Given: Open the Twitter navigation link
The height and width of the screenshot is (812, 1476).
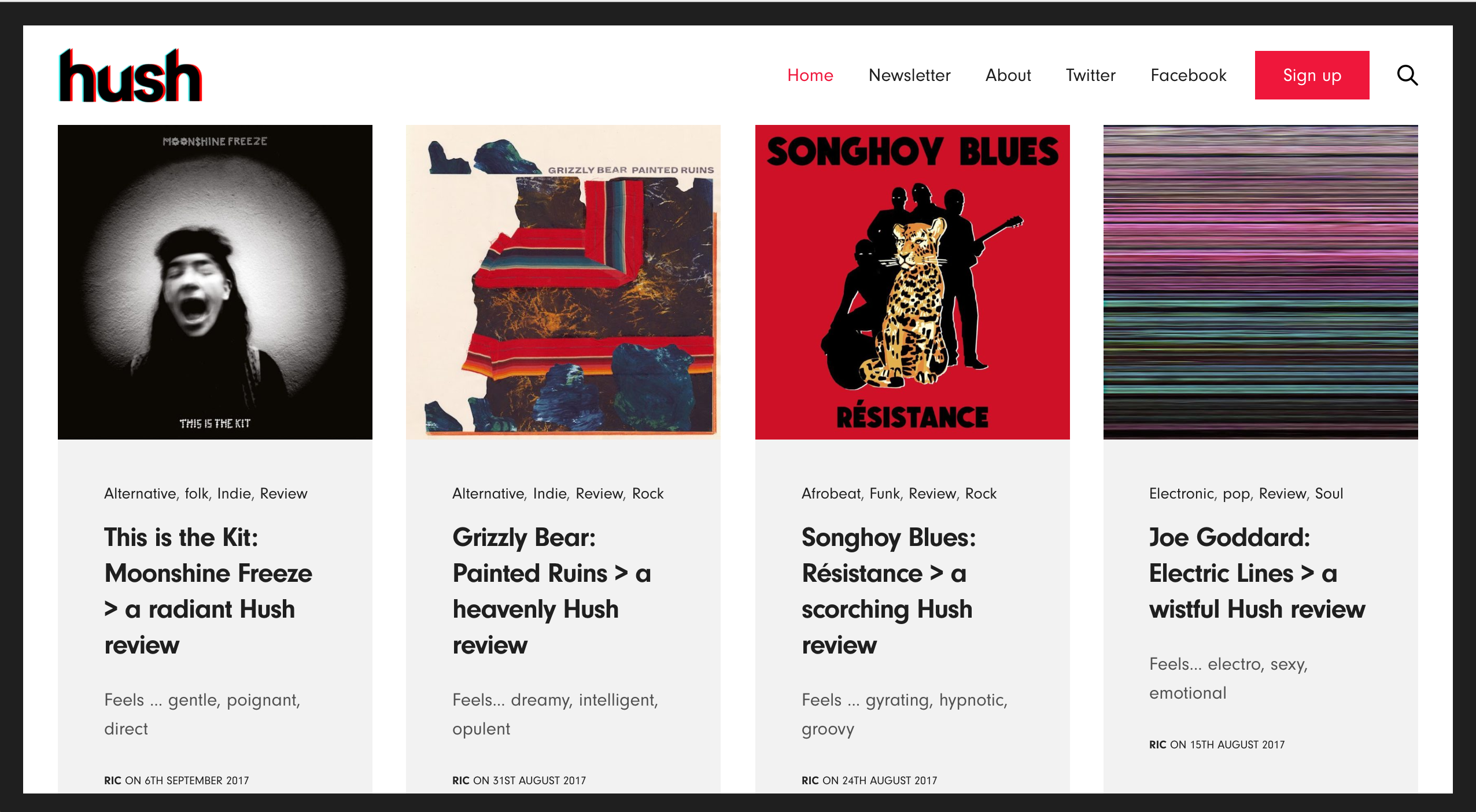Looking at the screenshot, I should coord(1090,75).
